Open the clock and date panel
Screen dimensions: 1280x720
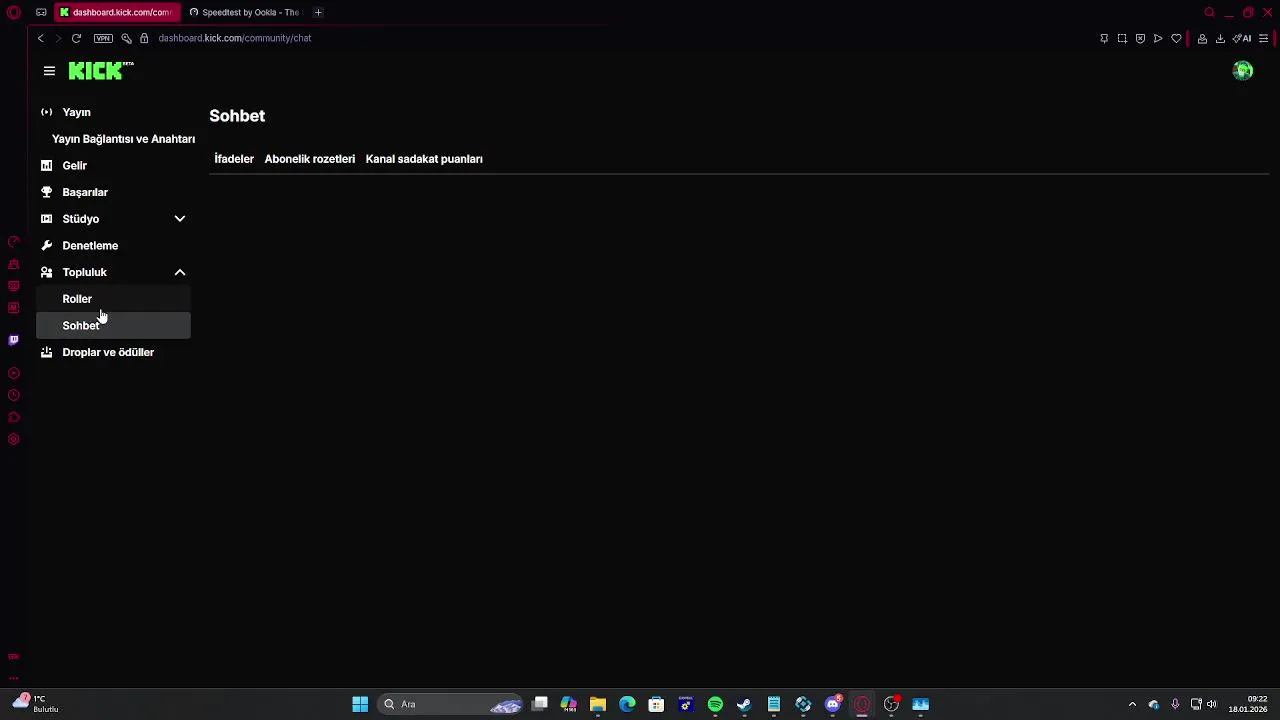click(1248, 704)
